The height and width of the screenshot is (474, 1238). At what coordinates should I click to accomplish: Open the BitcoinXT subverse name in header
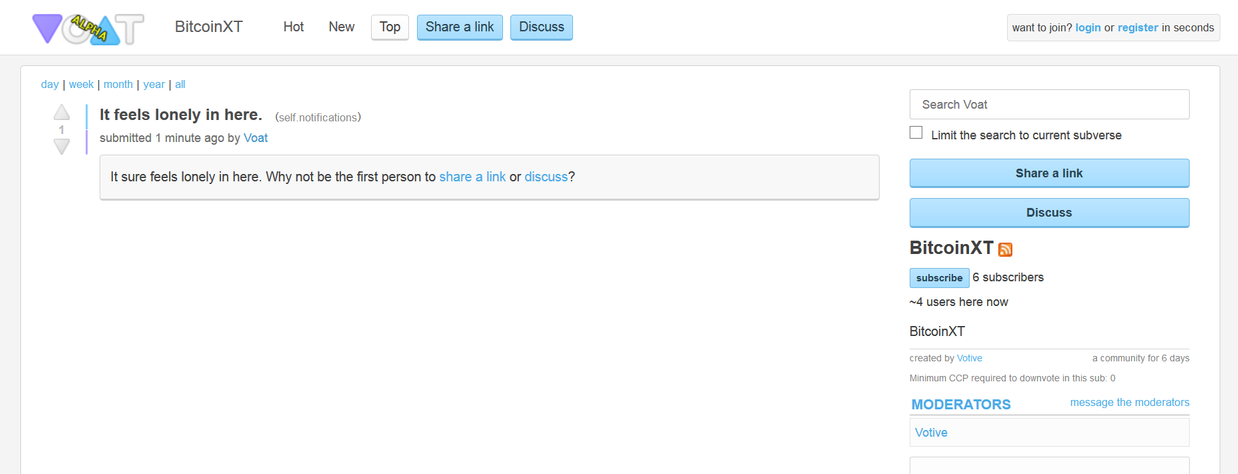tap(209, 27)
